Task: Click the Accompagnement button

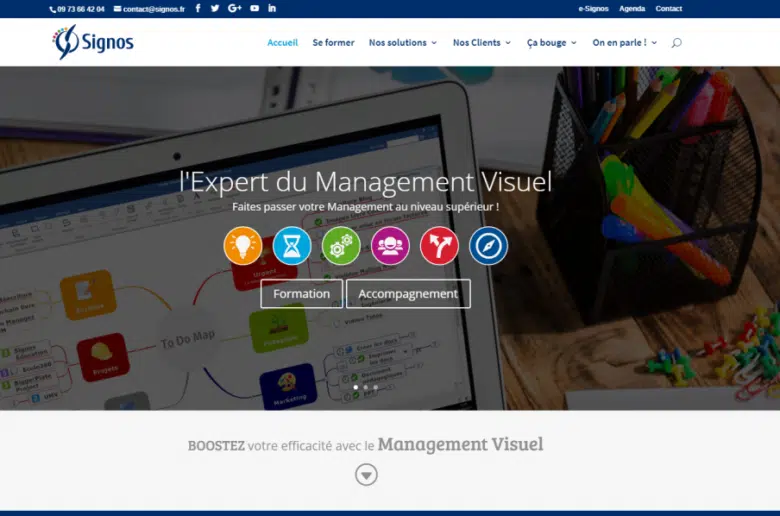Action: (x=408, y=294)
